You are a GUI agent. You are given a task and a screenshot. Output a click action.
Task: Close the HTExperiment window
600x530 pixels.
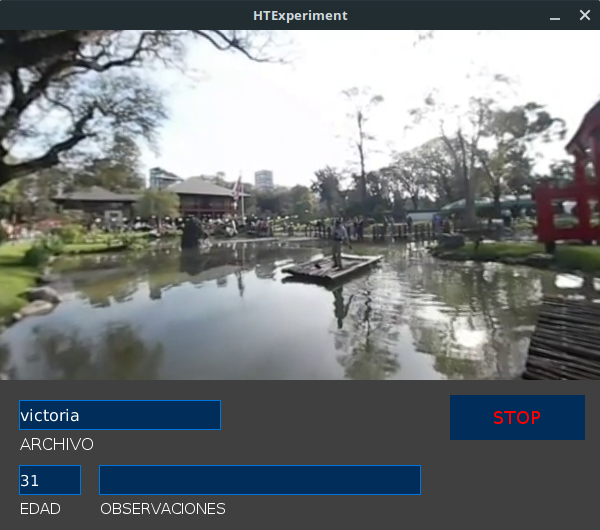[x=585, y=16]
